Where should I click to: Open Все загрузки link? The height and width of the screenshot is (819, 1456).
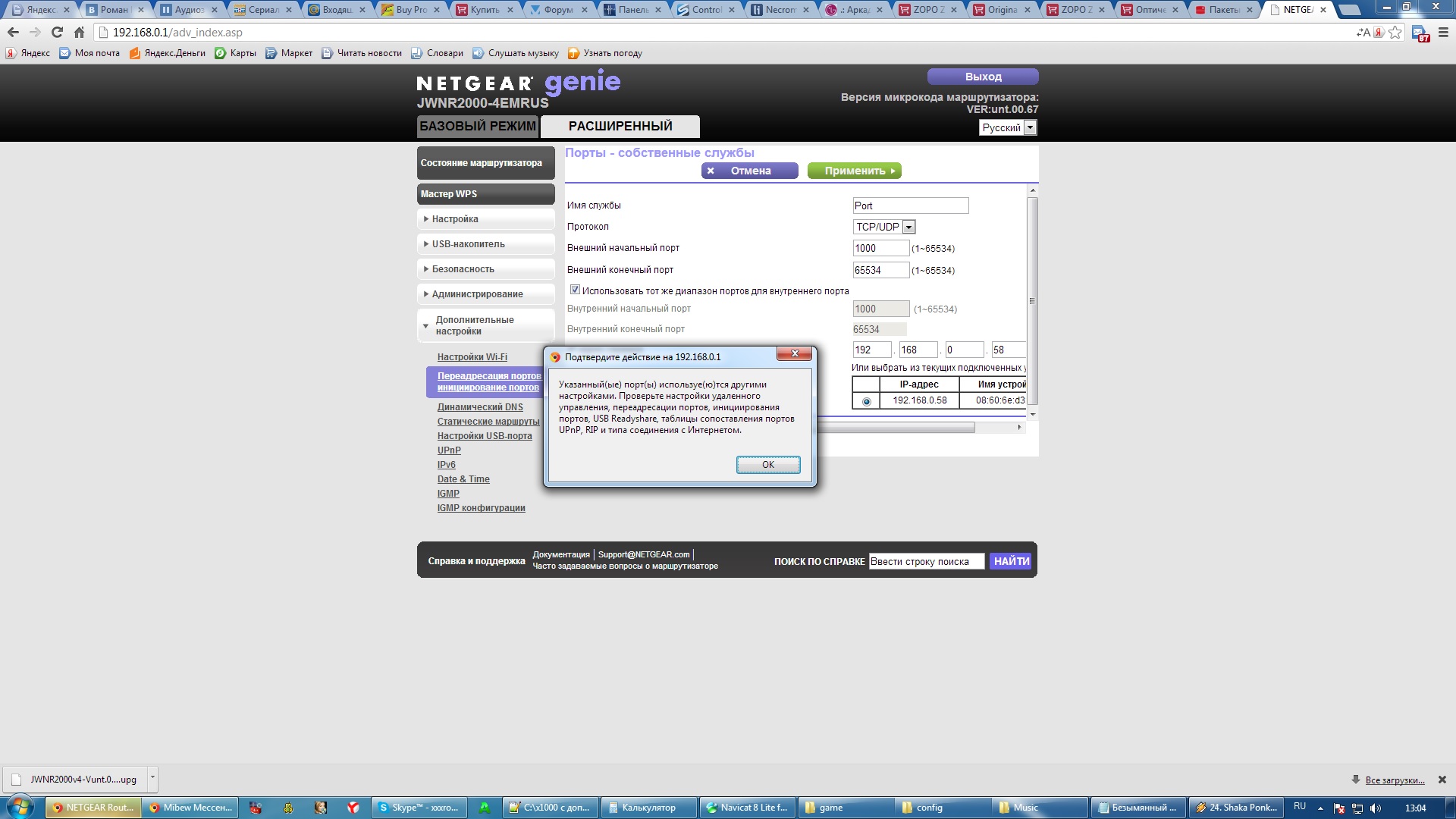point(1395,780)
